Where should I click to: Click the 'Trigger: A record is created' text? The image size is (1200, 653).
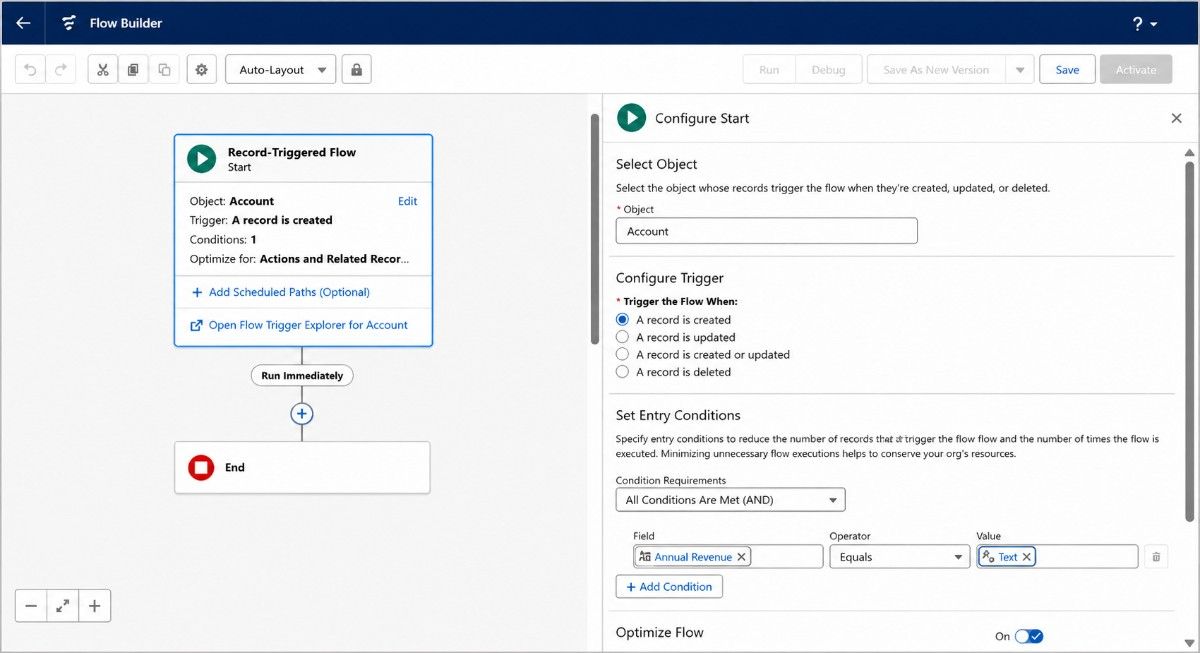tap(261, 220)
